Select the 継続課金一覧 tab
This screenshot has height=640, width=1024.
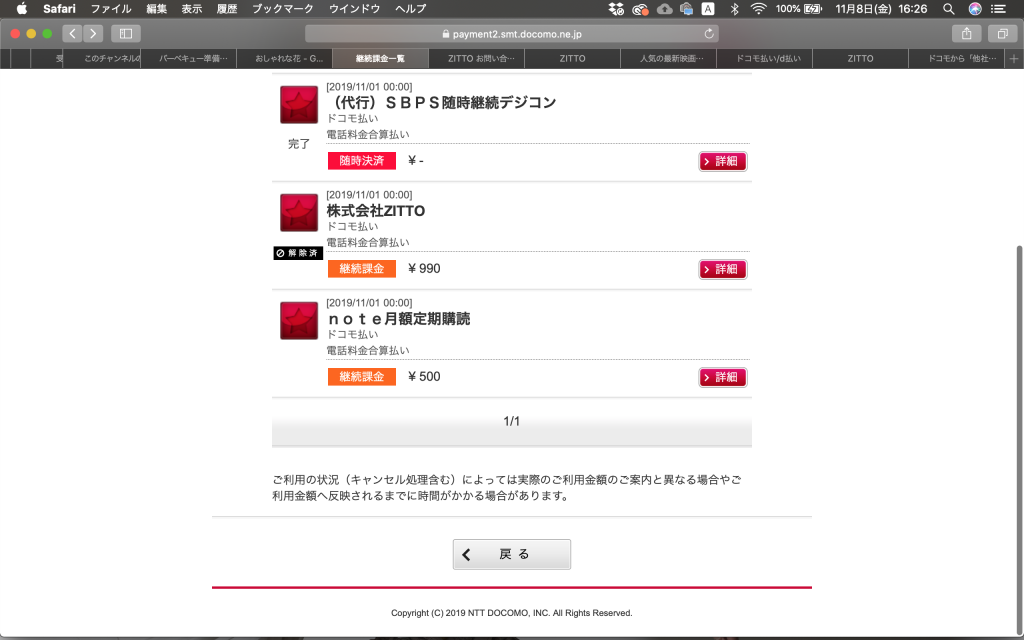(381, 59)
